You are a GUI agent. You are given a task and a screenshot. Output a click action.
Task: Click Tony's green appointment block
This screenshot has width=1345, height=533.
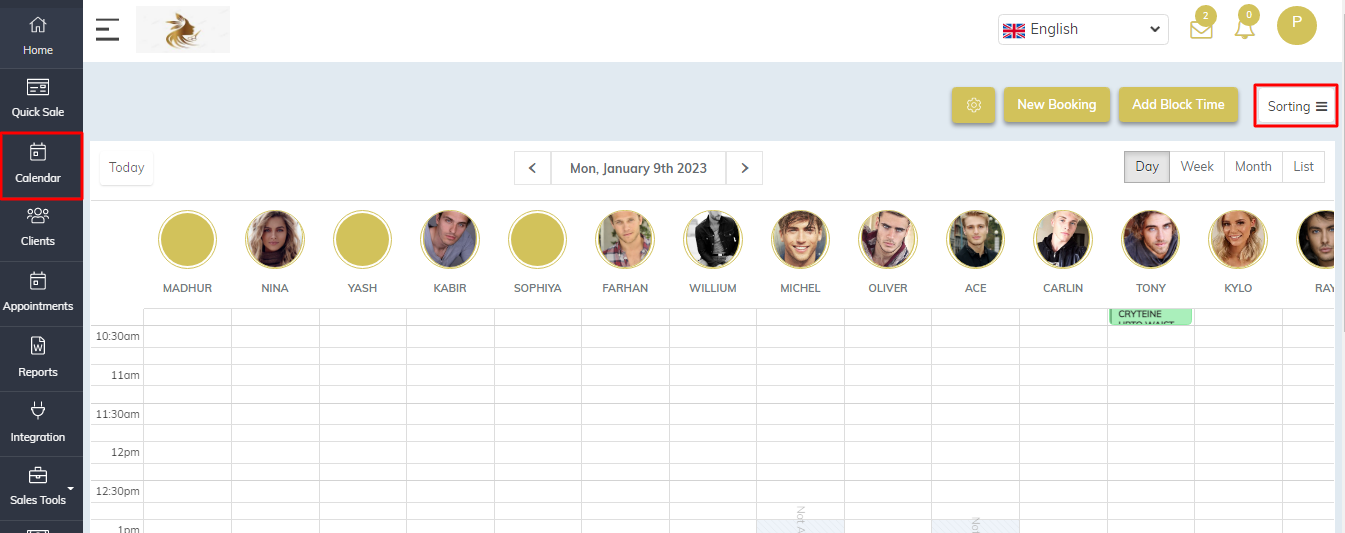pyautogui.click(x=1150, y=316)
